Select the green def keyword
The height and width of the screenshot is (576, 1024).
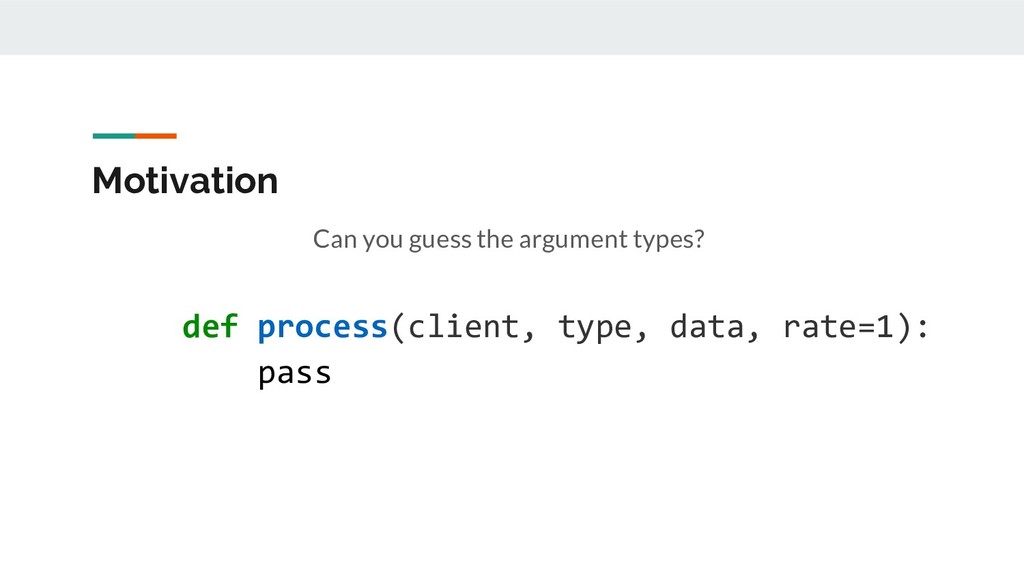(x=210, y=326)
